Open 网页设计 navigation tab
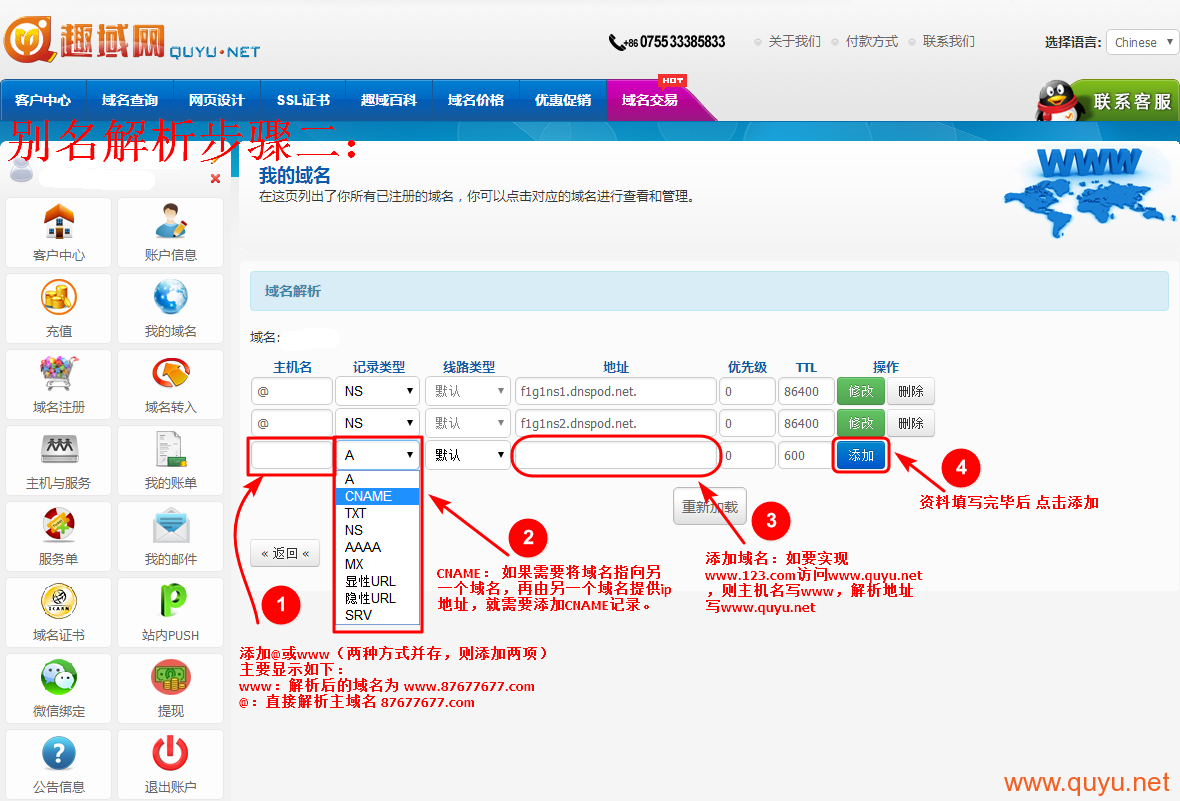Viewport: 1180px width, 801px height. (217, 100)
